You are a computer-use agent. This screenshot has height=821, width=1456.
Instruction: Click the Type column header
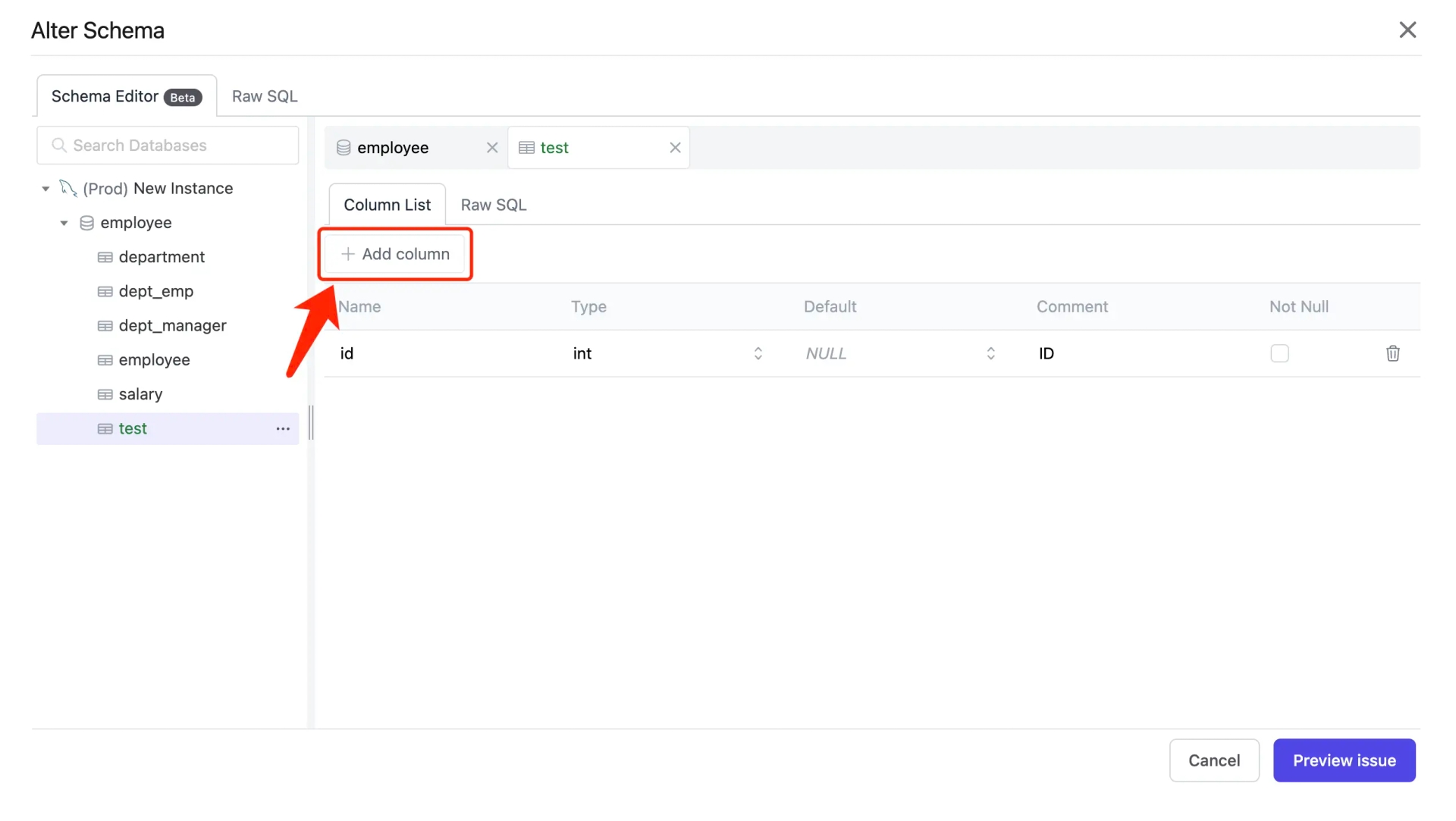pyautogui.click(x=588, y=307)
